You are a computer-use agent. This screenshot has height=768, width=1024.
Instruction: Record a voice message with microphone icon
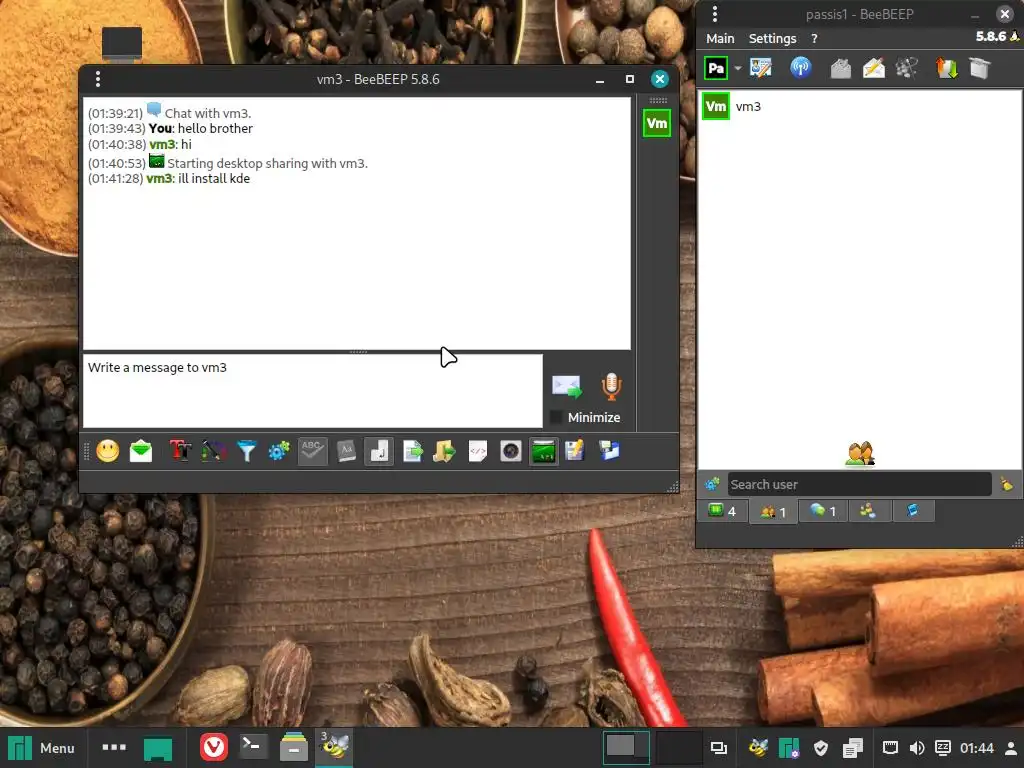[x=611, y=387]
